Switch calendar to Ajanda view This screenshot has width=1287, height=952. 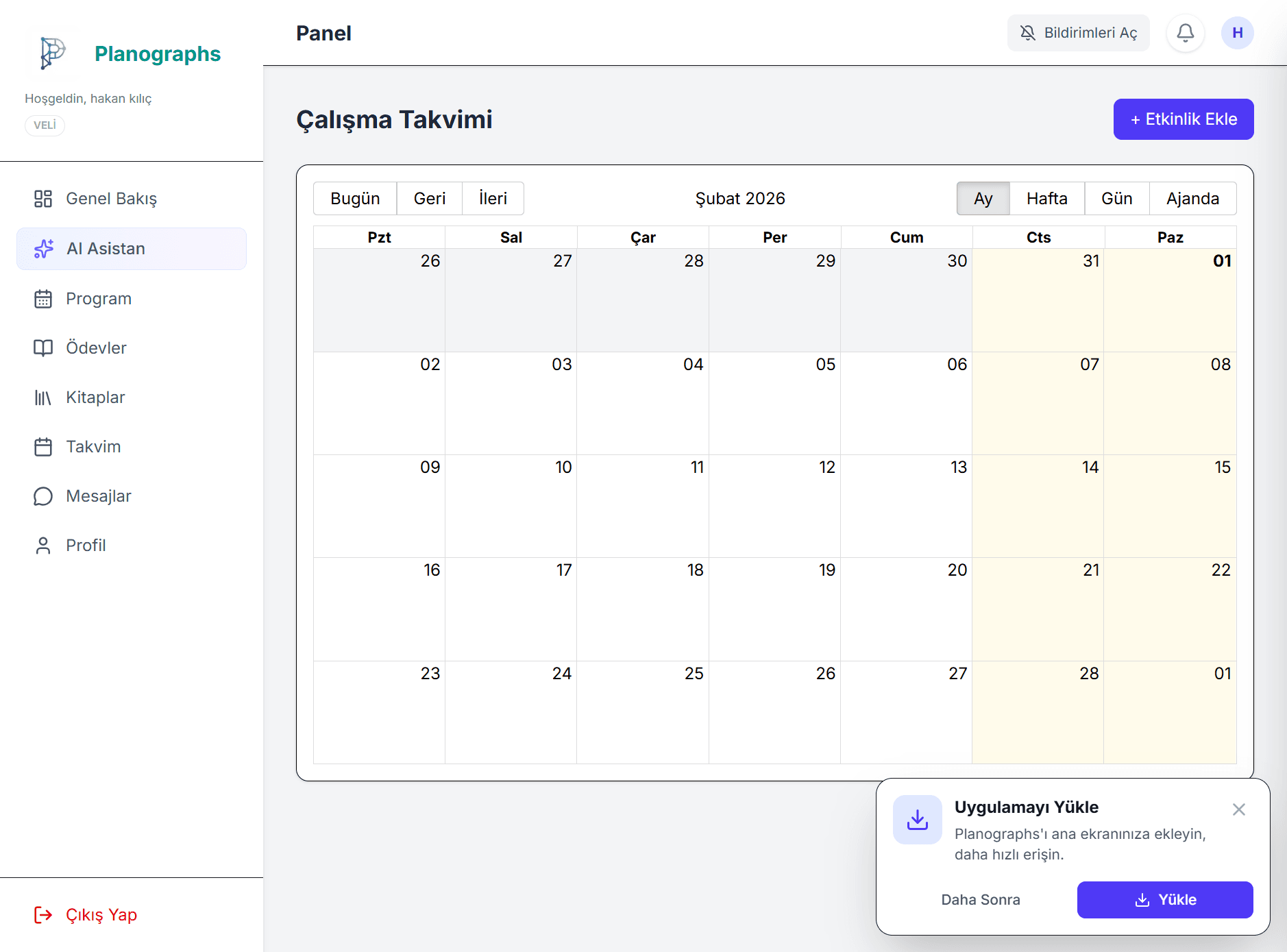[1192, 199]
